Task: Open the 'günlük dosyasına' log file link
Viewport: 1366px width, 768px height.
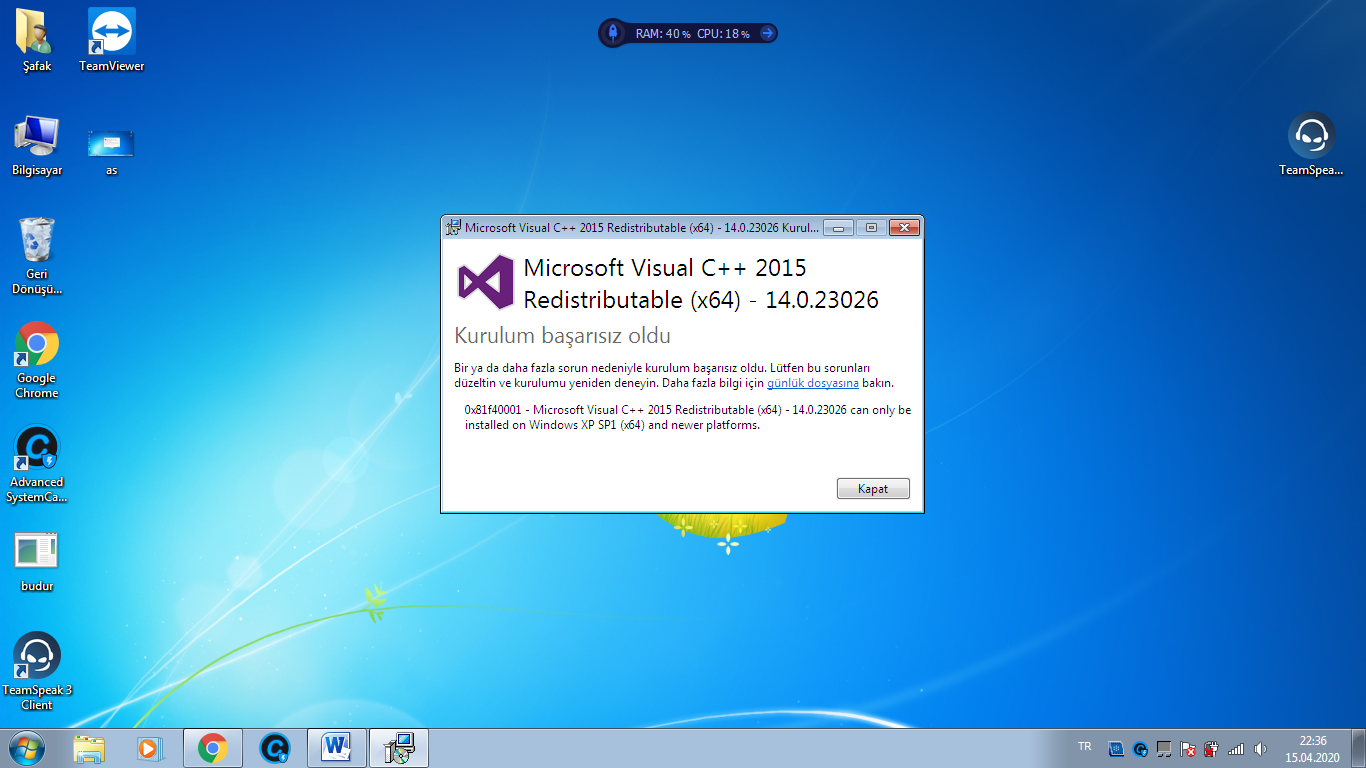Action: tap(813, 383)
